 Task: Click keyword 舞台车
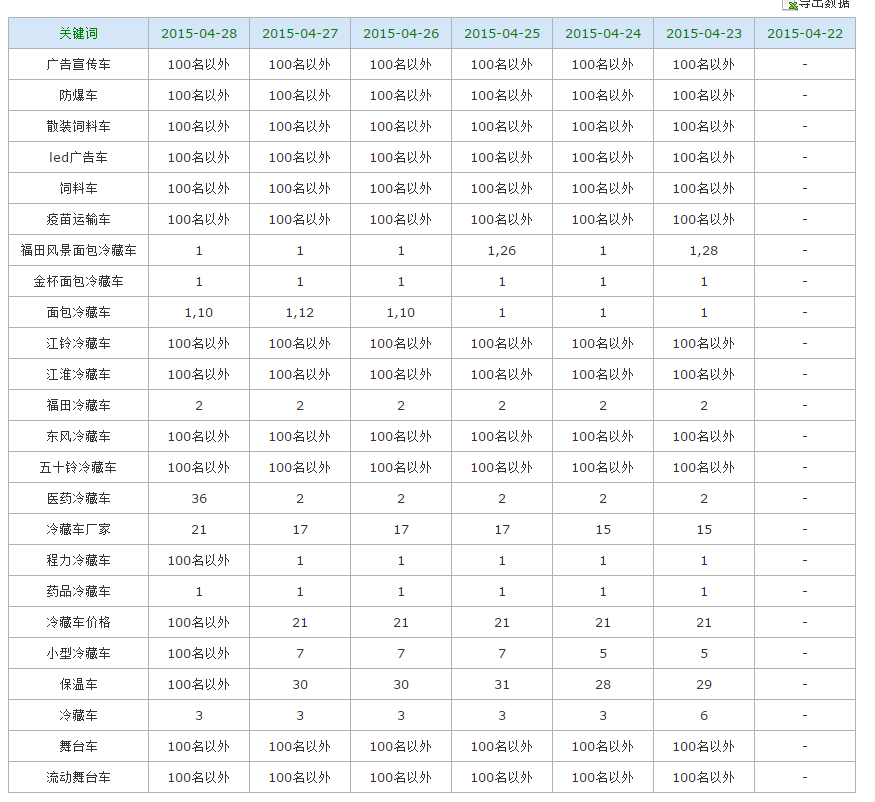pyautogui.click(x=79, y=746)
